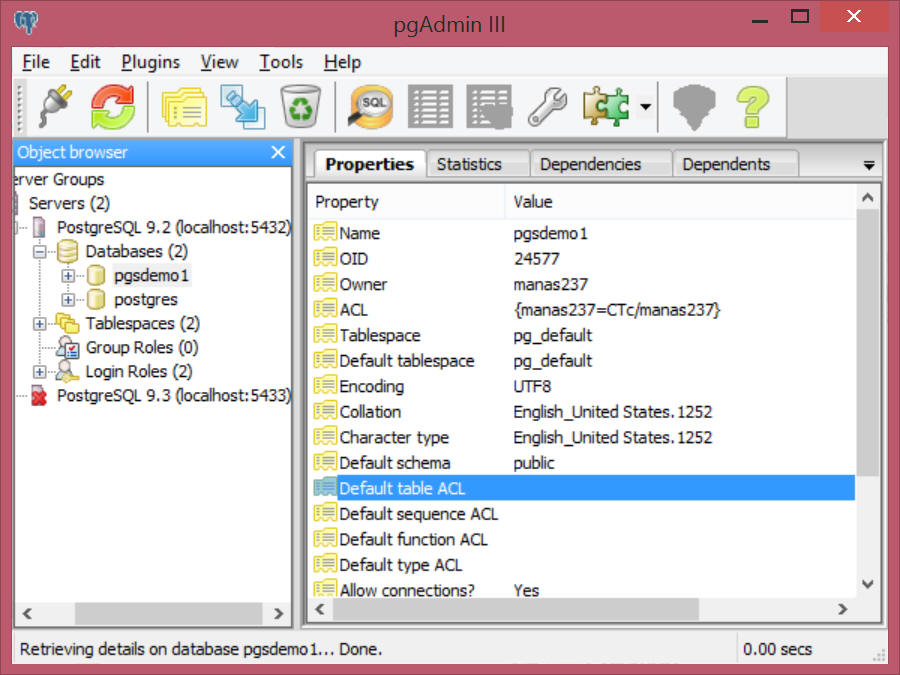Click the properties scroll down arrow
900x675 pixels.
(x=868, y=584)
